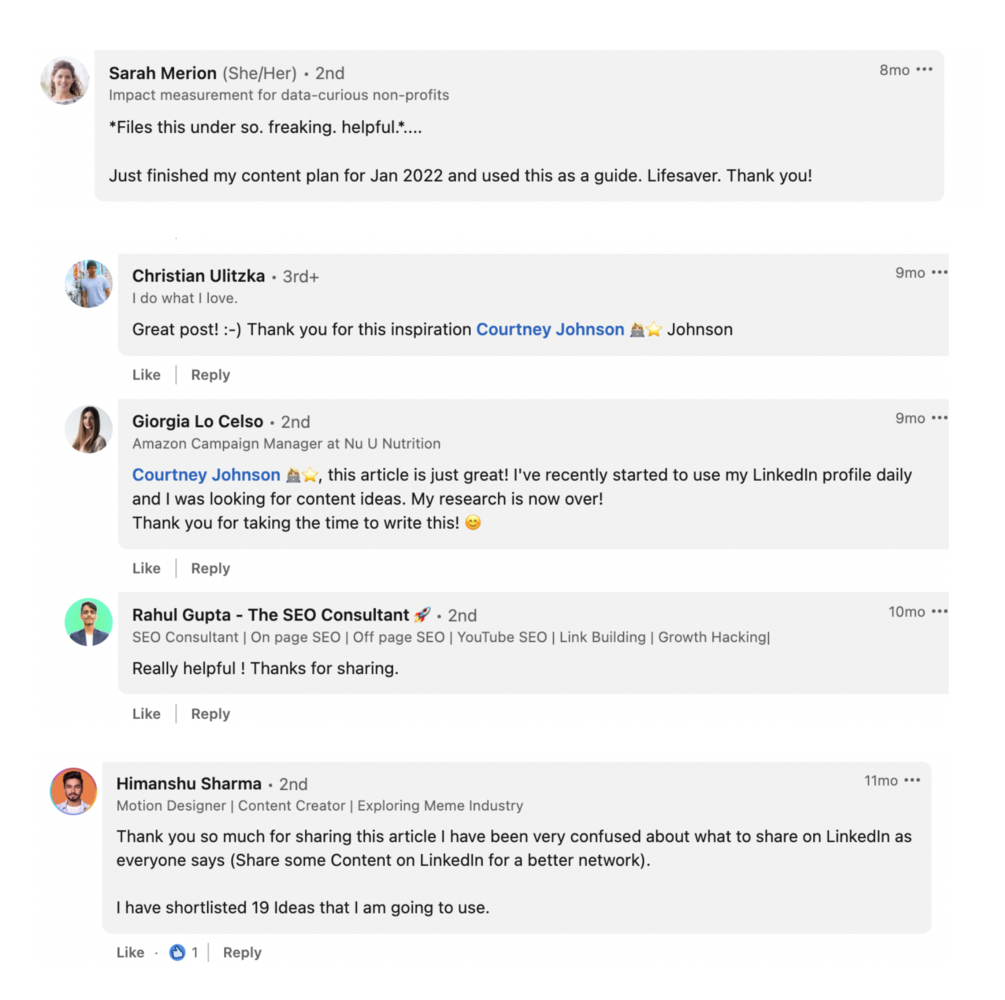This screenshot has width=1005, height=1000.
Task: Like Rahul Gupta's comment
Action: point(146,714)
